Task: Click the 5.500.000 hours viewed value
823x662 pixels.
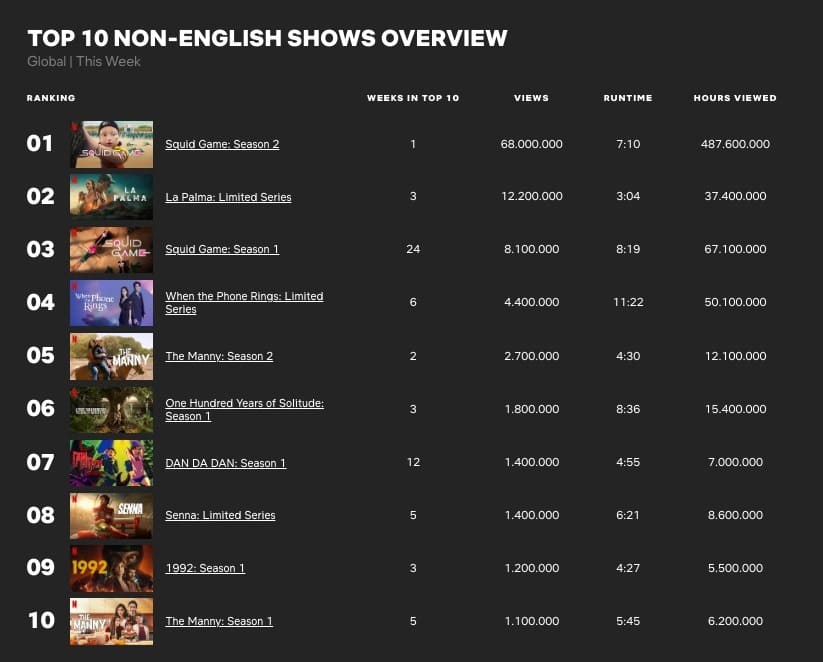Action: (x=735, y=568)
